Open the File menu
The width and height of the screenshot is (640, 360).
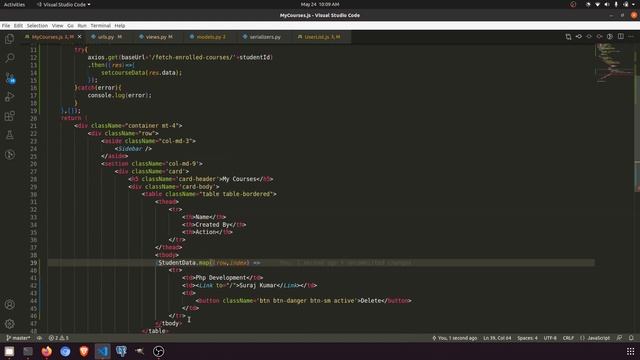tap(6, 25)
